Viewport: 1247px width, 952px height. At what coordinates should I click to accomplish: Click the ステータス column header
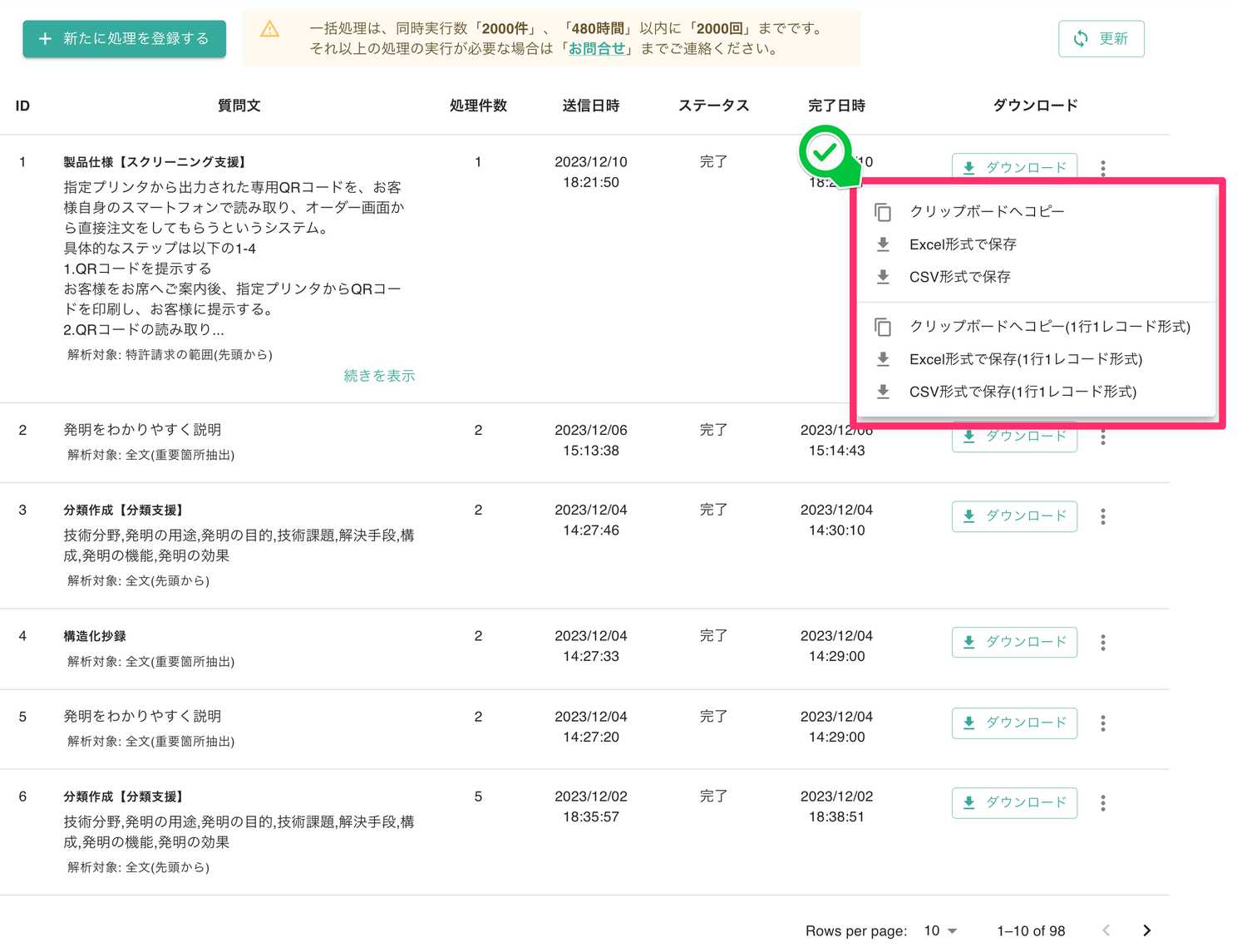point(714,106)
